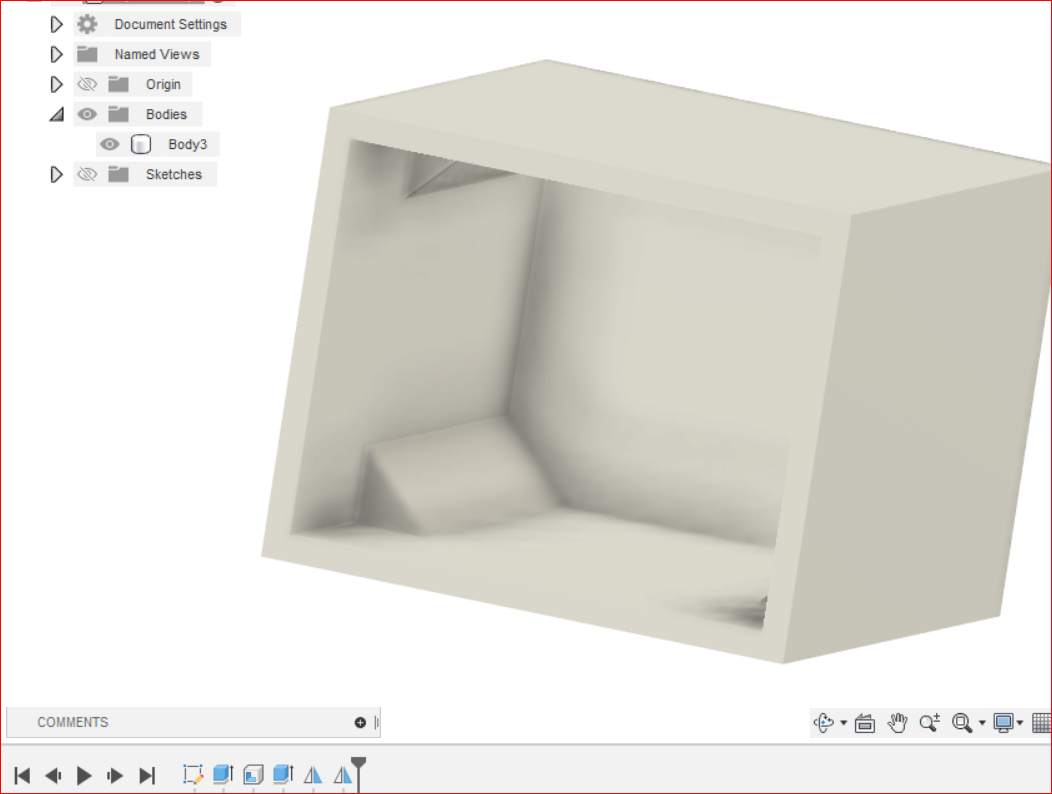Click a mirror feature icon in the timeline

313,774
